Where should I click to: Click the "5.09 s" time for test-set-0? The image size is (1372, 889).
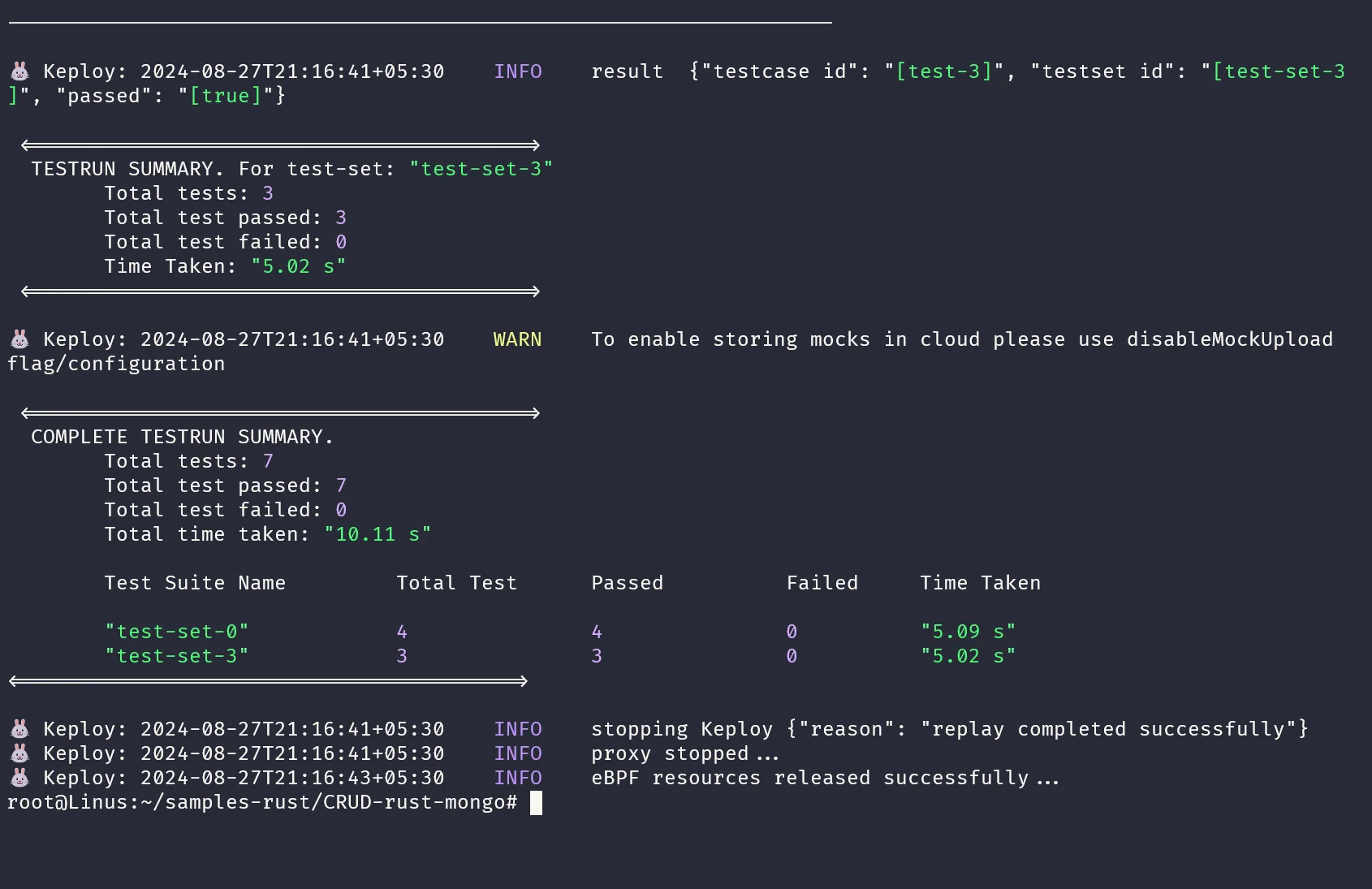click(968, 632)
